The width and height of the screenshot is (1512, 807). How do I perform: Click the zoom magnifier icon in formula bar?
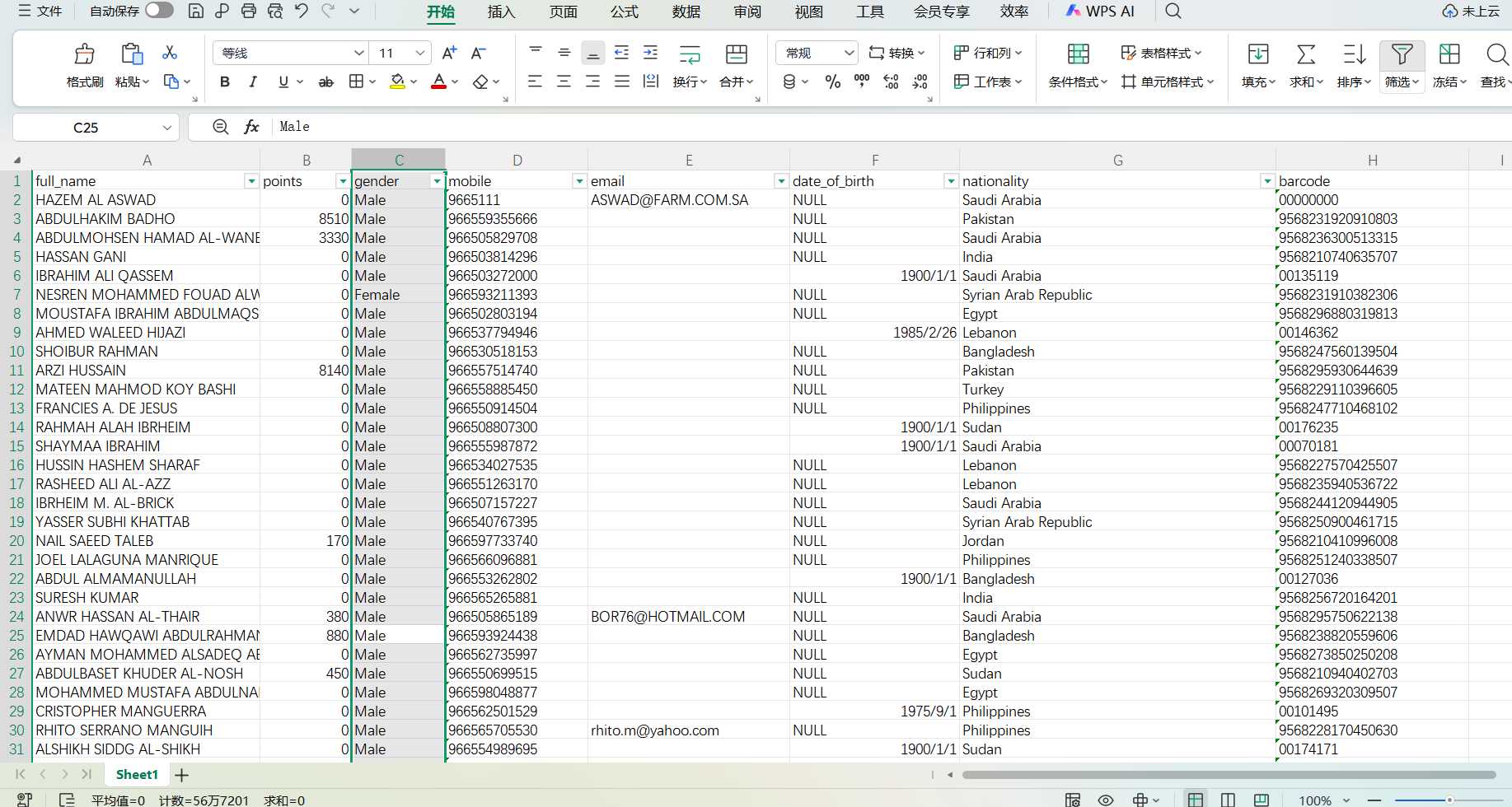point(220,127)
